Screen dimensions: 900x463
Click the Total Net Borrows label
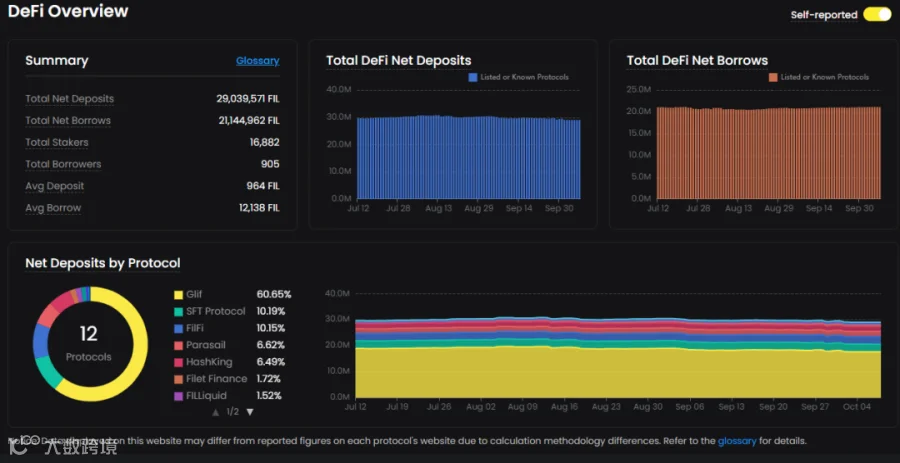tap(68, 120)
